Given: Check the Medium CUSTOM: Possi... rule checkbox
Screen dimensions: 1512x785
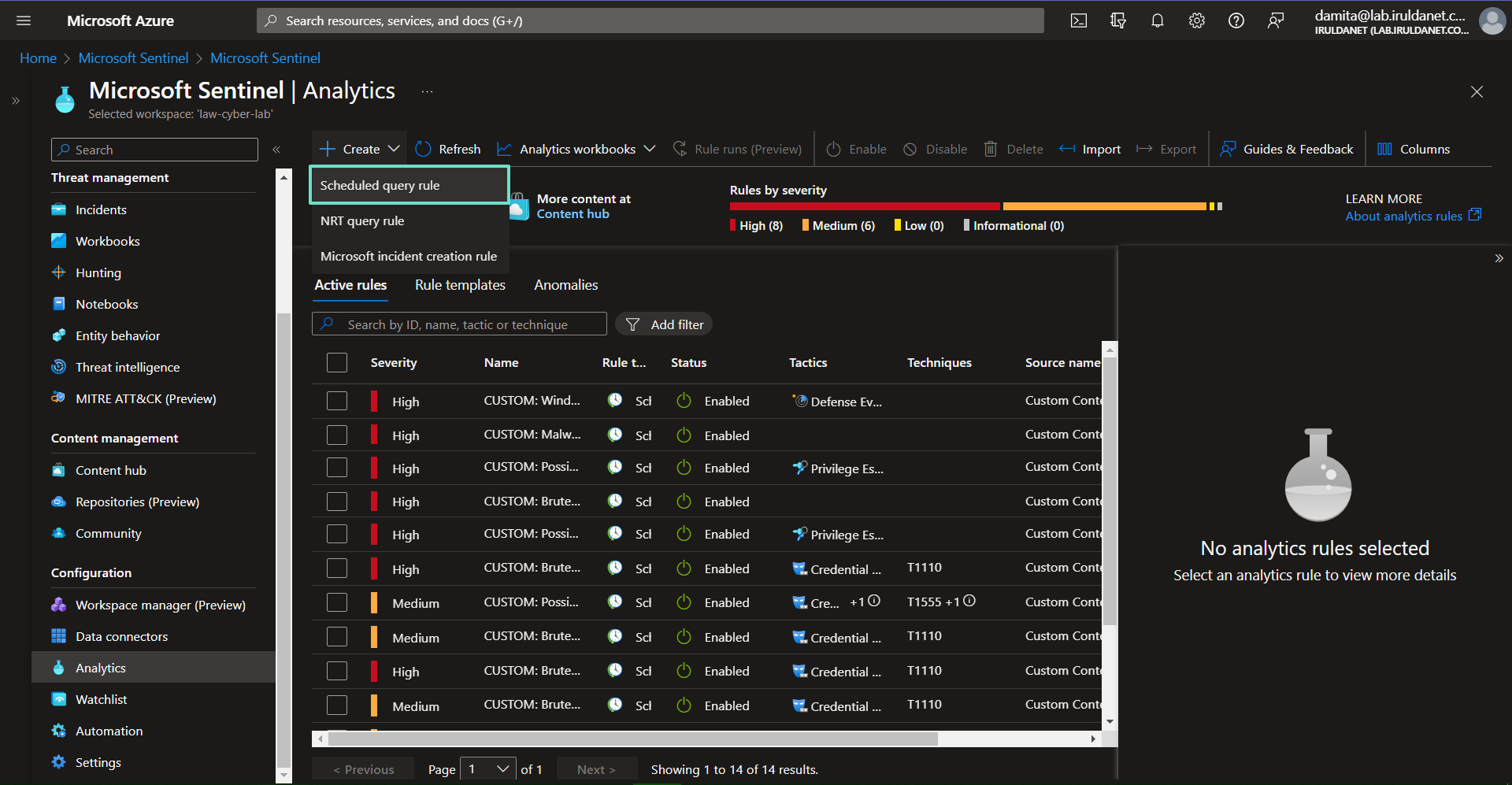Looking at the screenshot, I should (337, 602).
